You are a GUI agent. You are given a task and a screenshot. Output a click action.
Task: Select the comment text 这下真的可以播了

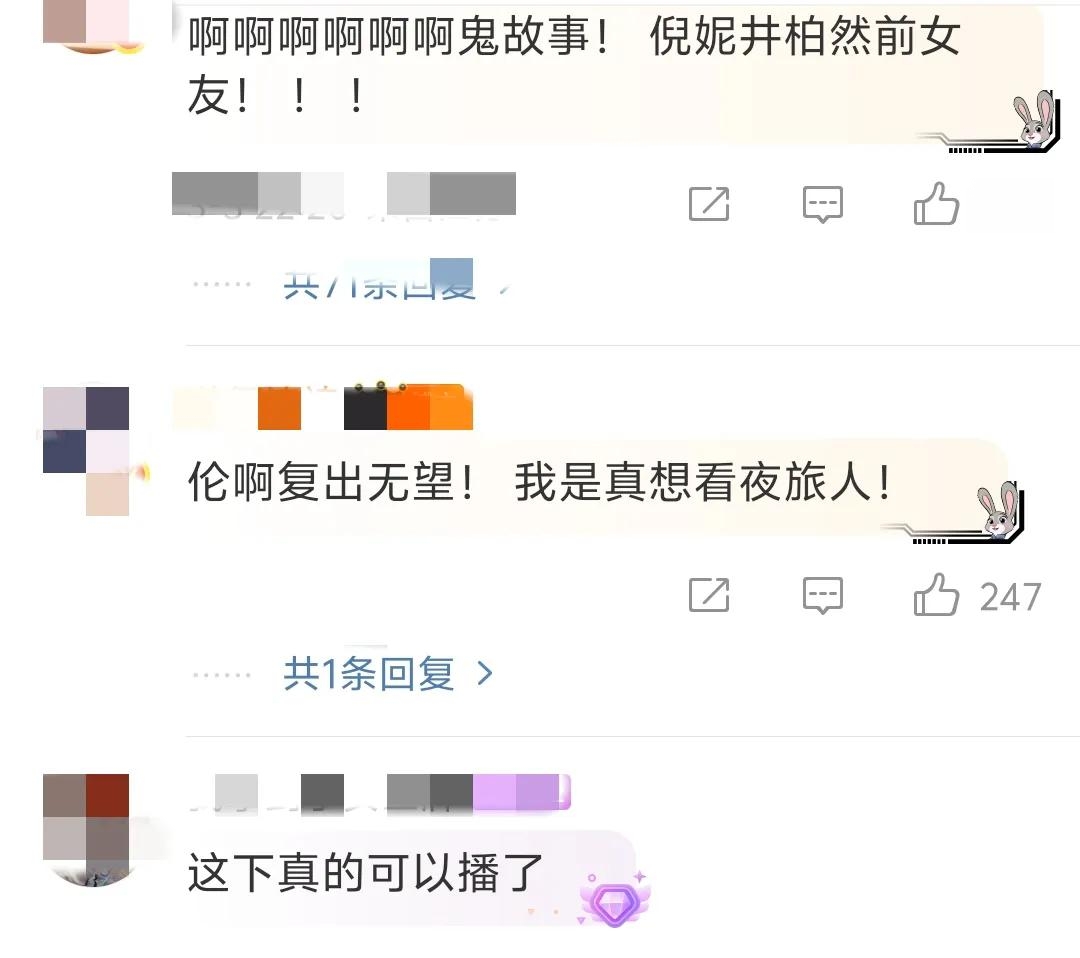point(365,873)
